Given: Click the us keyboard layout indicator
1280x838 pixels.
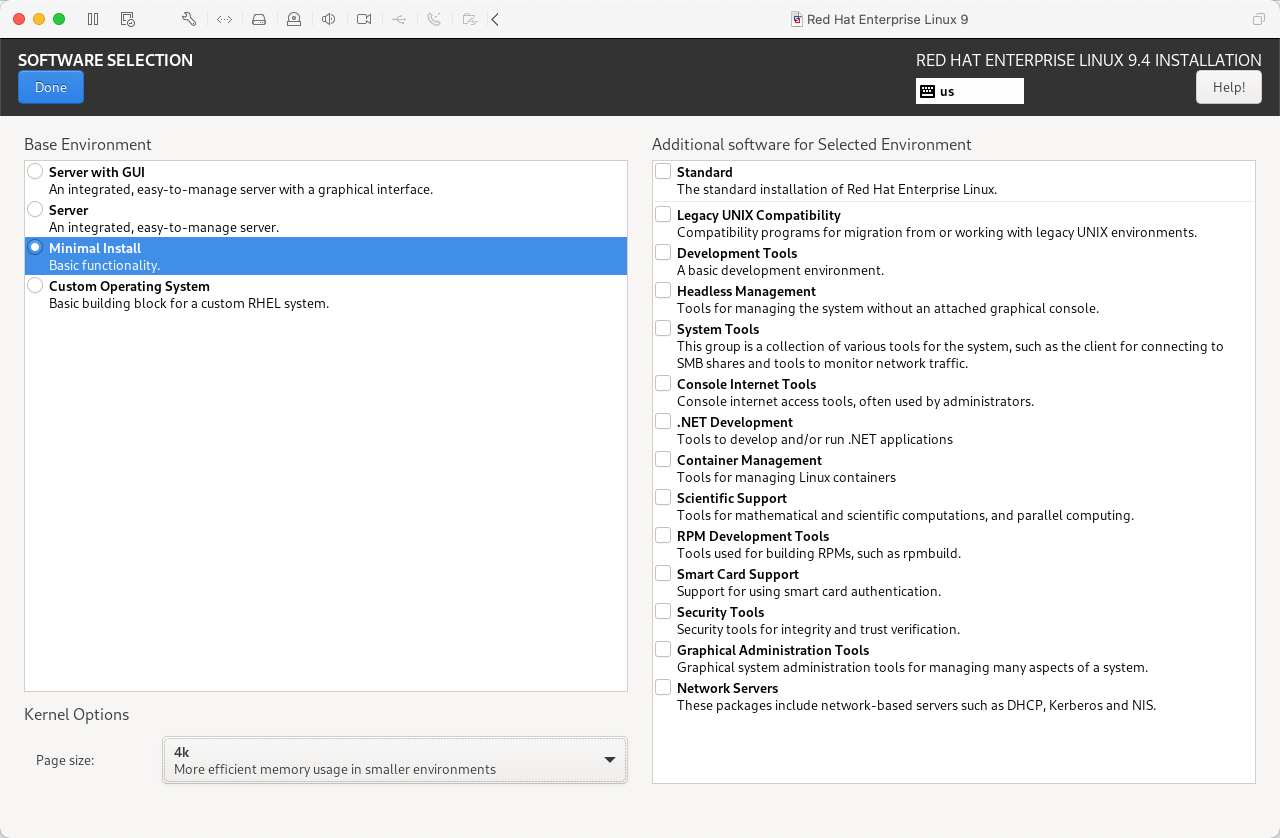Looking at the screenshot, I should click(969, 91).
